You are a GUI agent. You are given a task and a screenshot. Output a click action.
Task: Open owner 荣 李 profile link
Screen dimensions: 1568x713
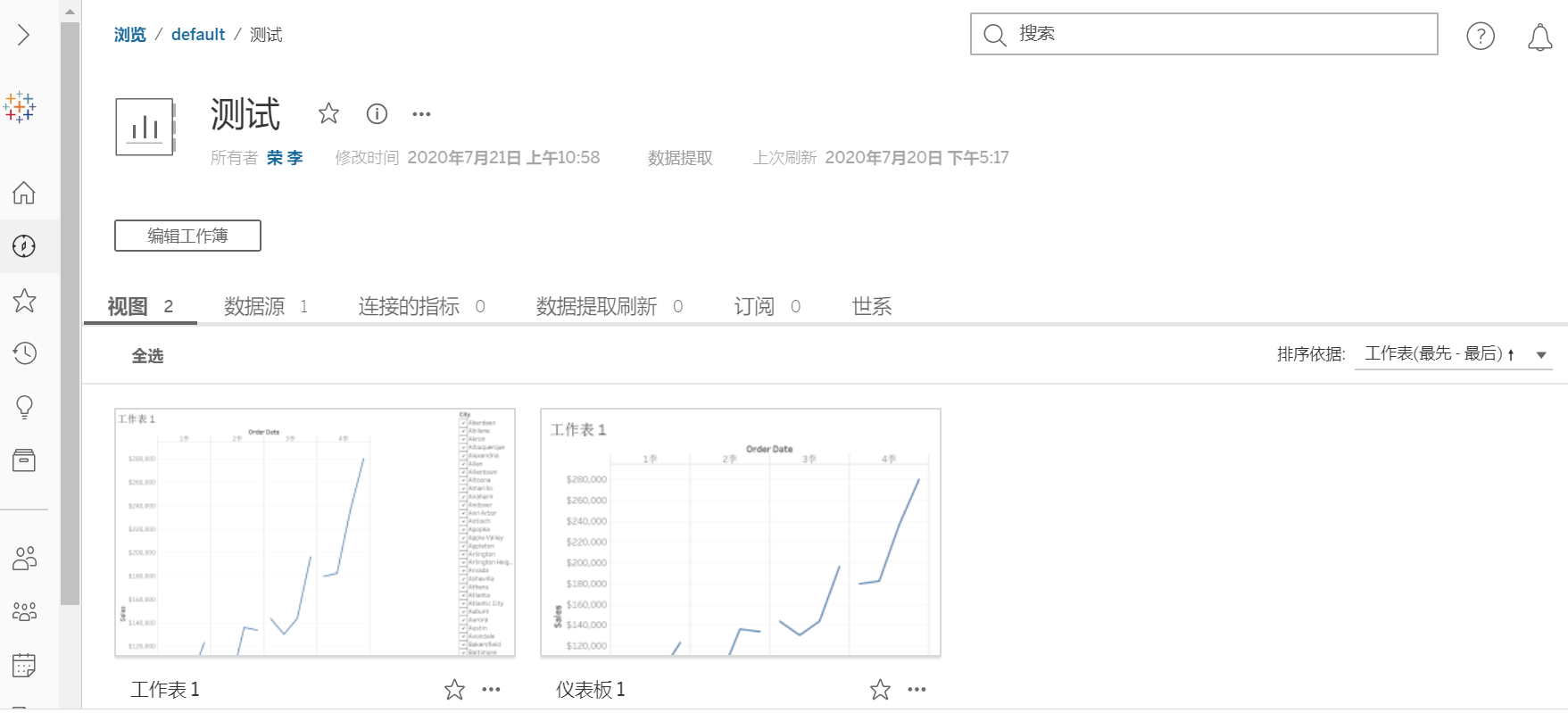click(x=285, y=158)
